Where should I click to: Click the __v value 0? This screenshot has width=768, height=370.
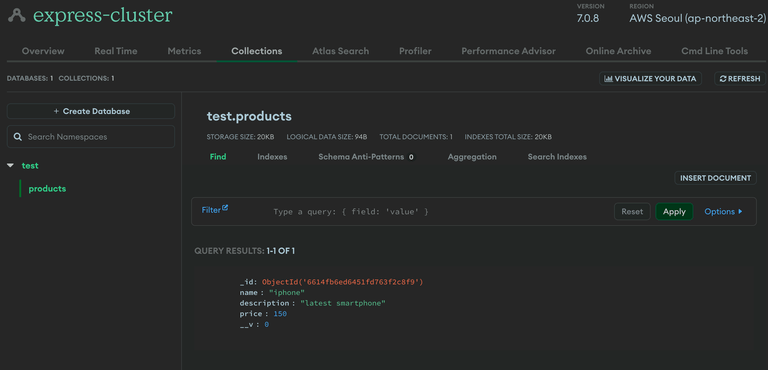(266, 324)
